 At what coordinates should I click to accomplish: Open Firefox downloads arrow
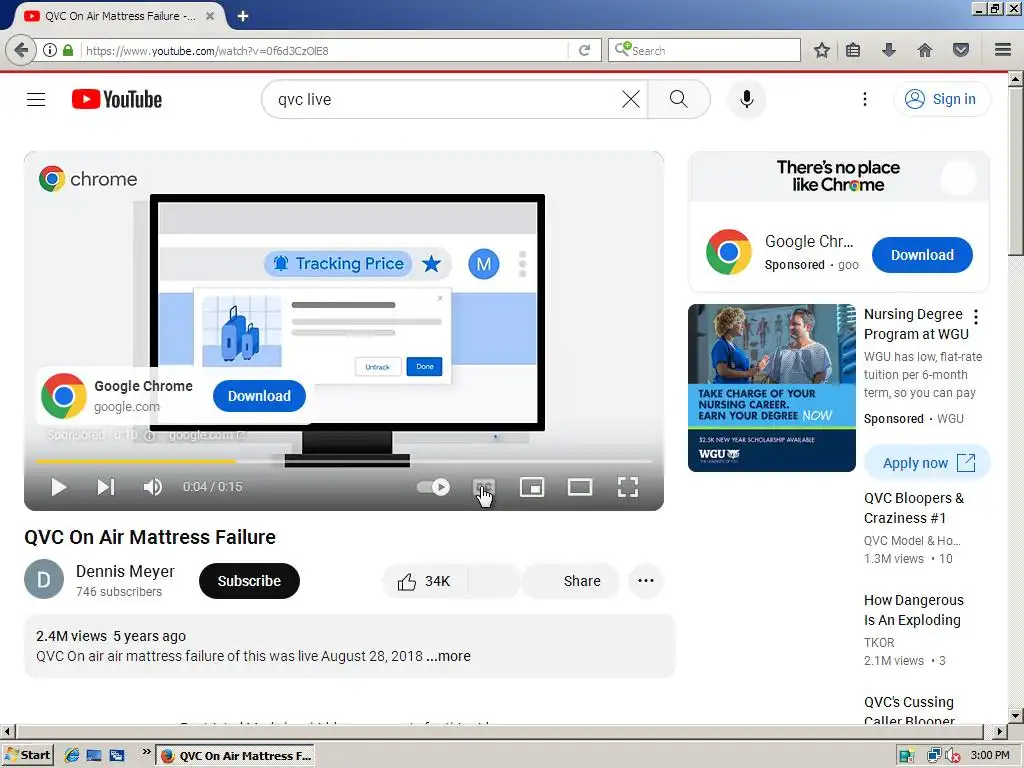pyautogui.click(x=889, y=50)
